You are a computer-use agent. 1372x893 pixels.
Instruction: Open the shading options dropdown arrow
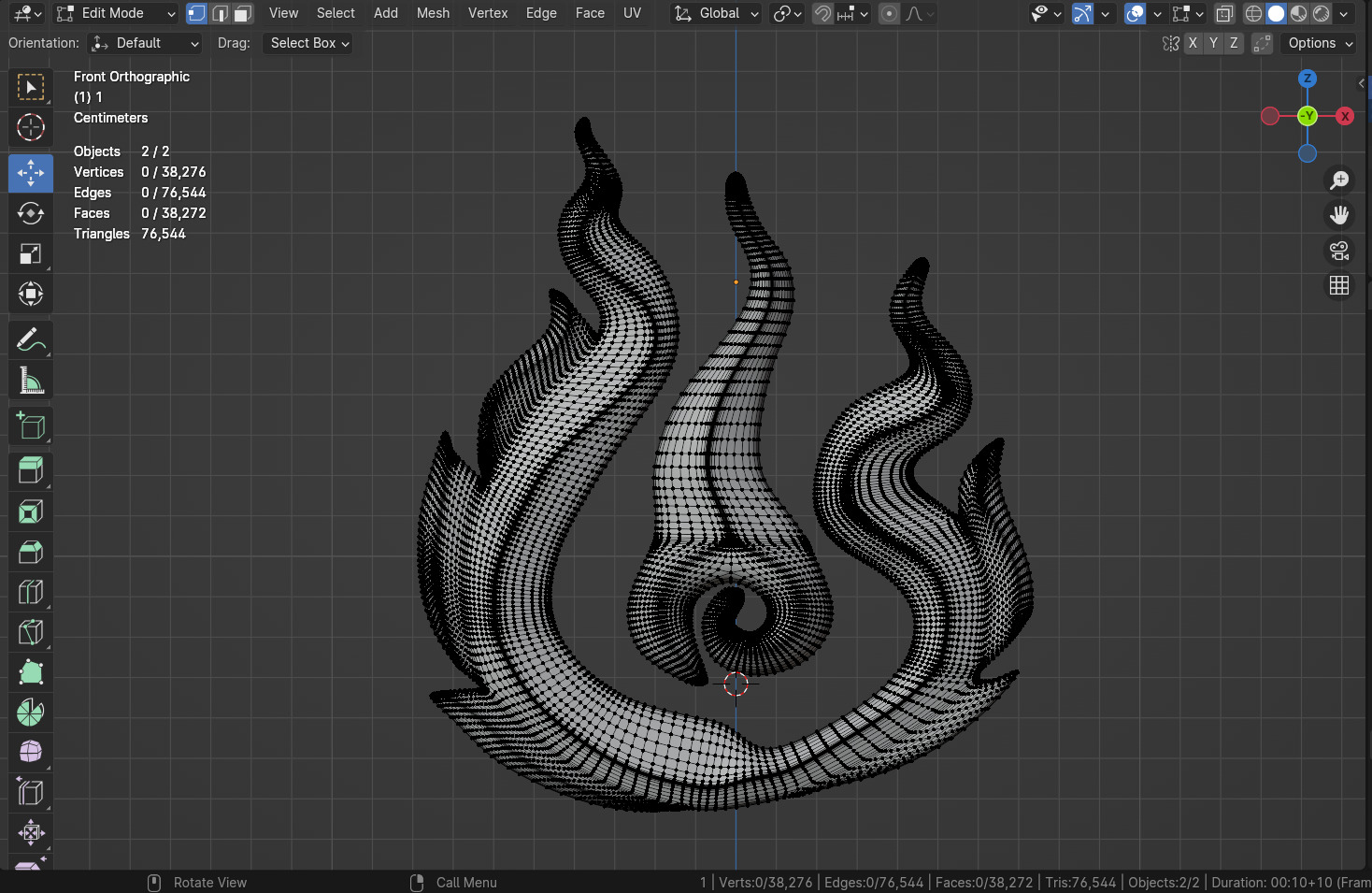pyautogui.click(x=1344, y=13)
